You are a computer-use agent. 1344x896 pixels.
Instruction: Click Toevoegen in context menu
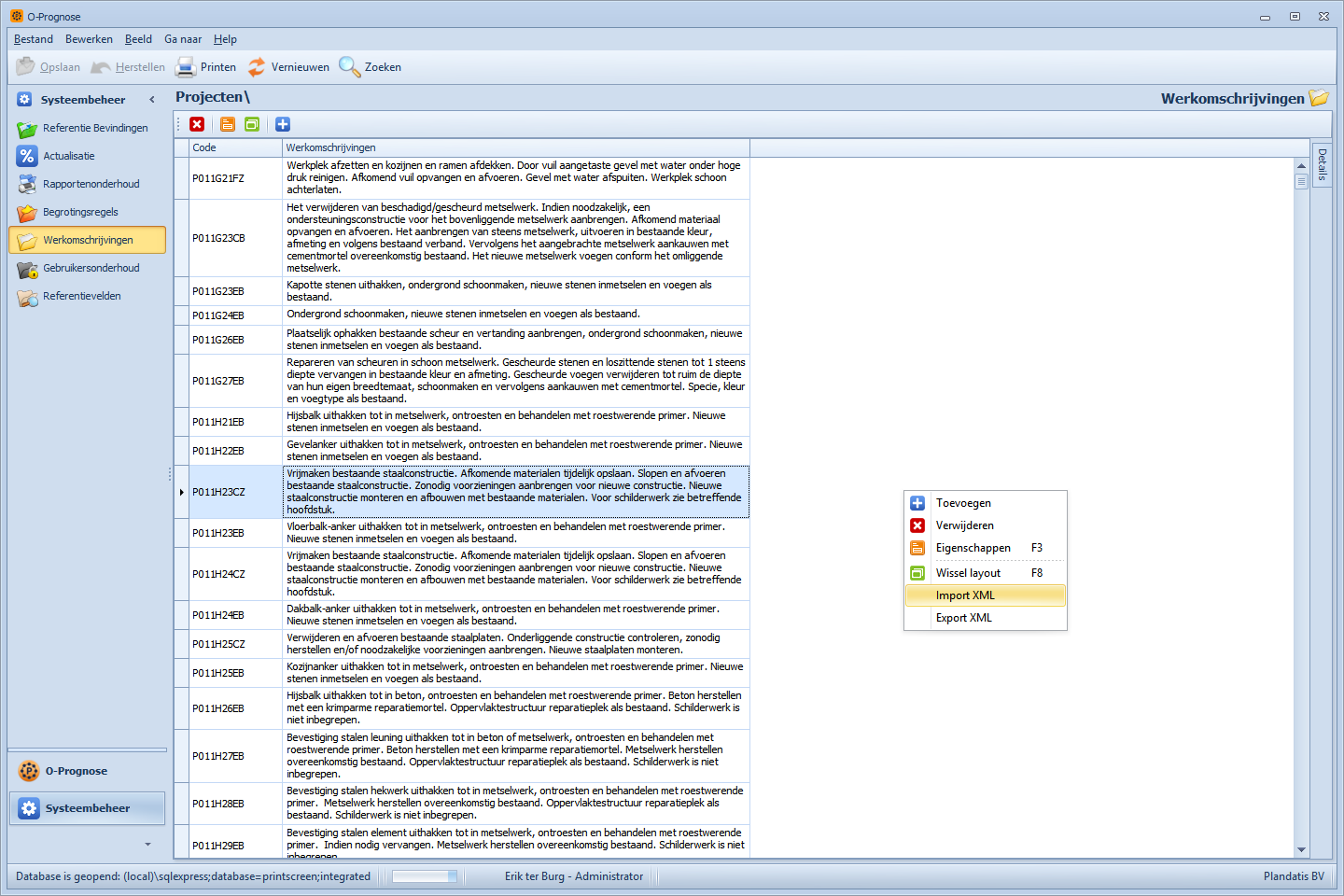pos(986,503)
